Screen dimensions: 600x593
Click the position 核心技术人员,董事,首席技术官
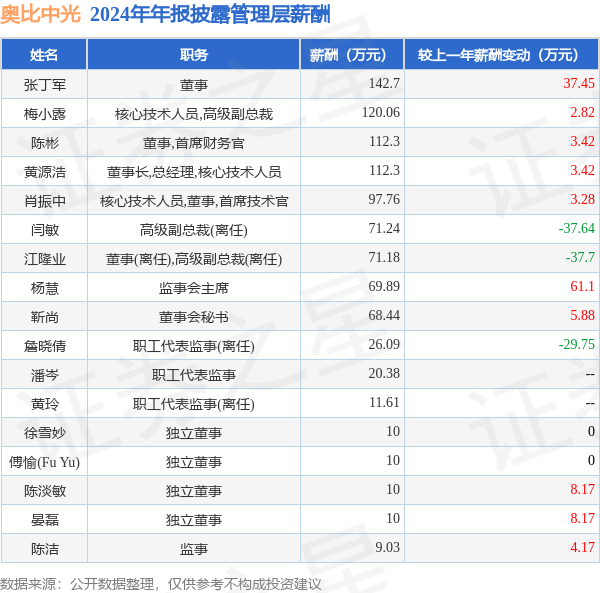point(194,201)
